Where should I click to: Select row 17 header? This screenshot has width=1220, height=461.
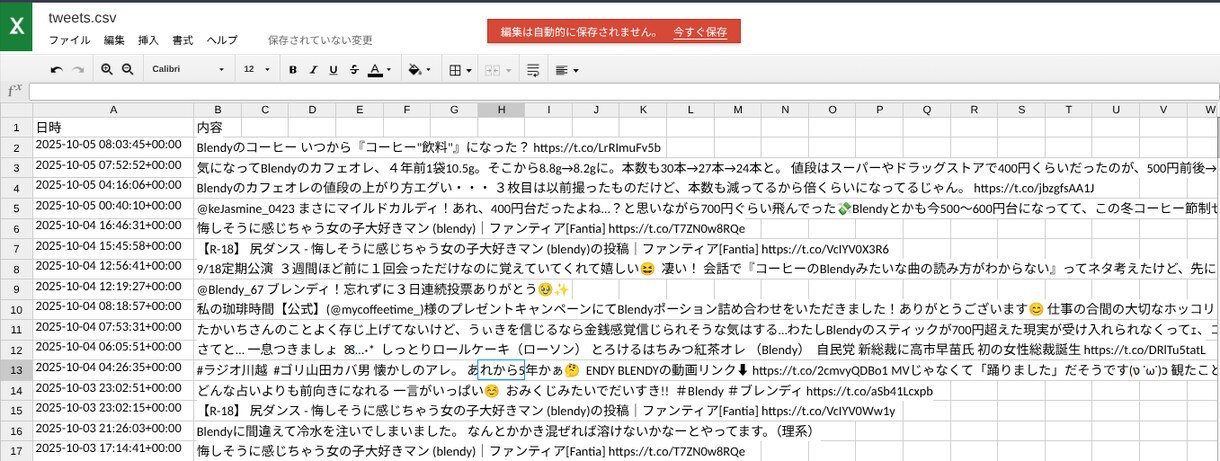pos(16,450)
